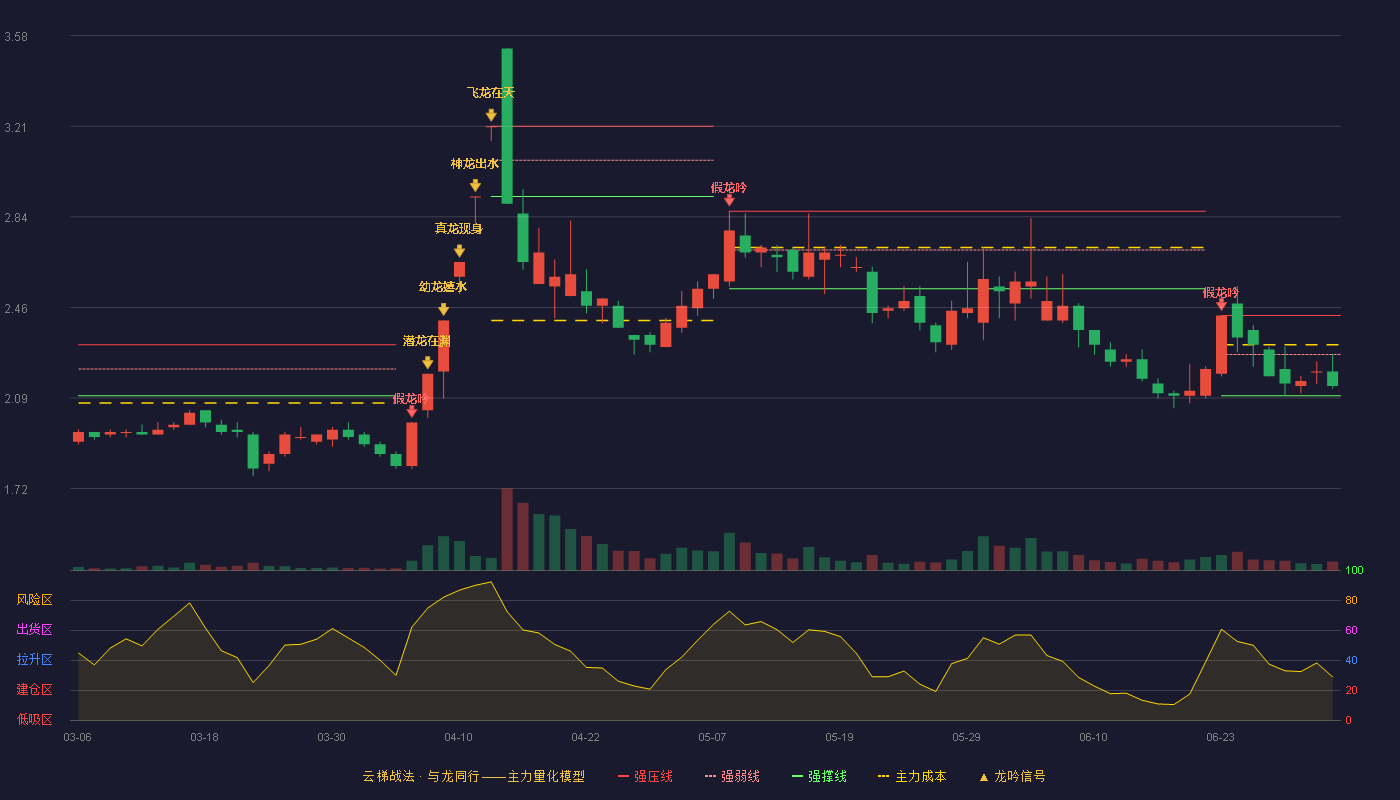Click the 03-18 date label
Image resolution: width=1400 pixels, height=800 pixels.
pos(204,737)
